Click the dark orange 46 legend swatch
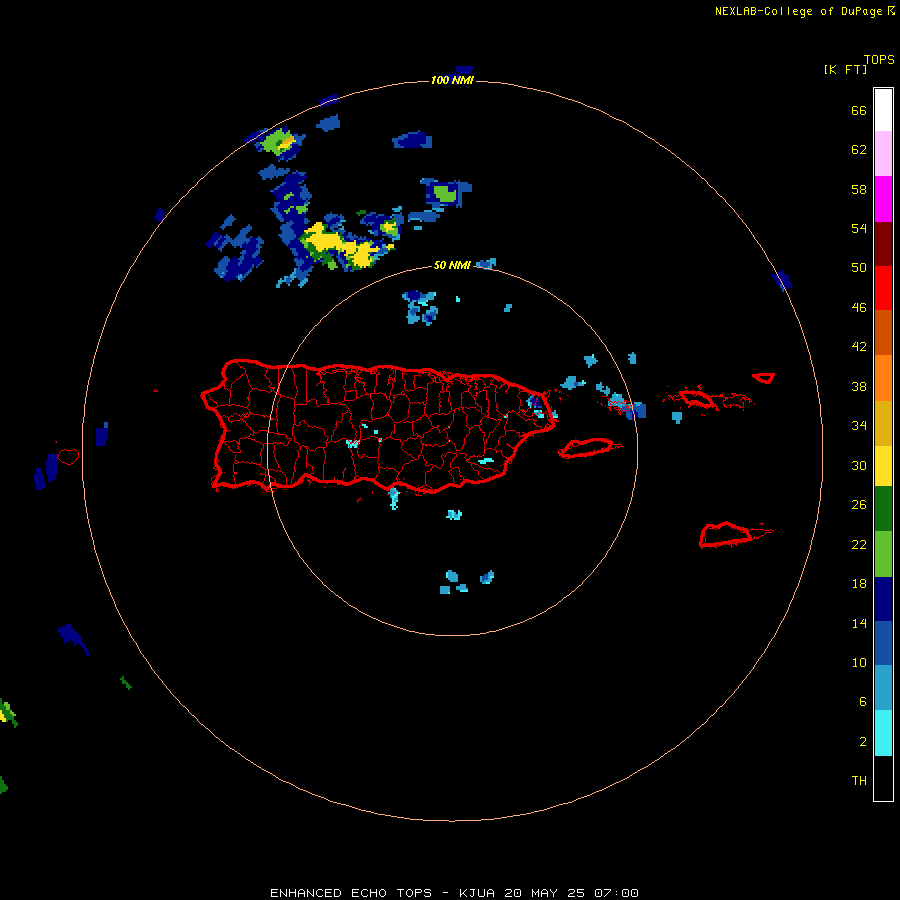The width and height of the screenshot is (900, 900). 883,332
